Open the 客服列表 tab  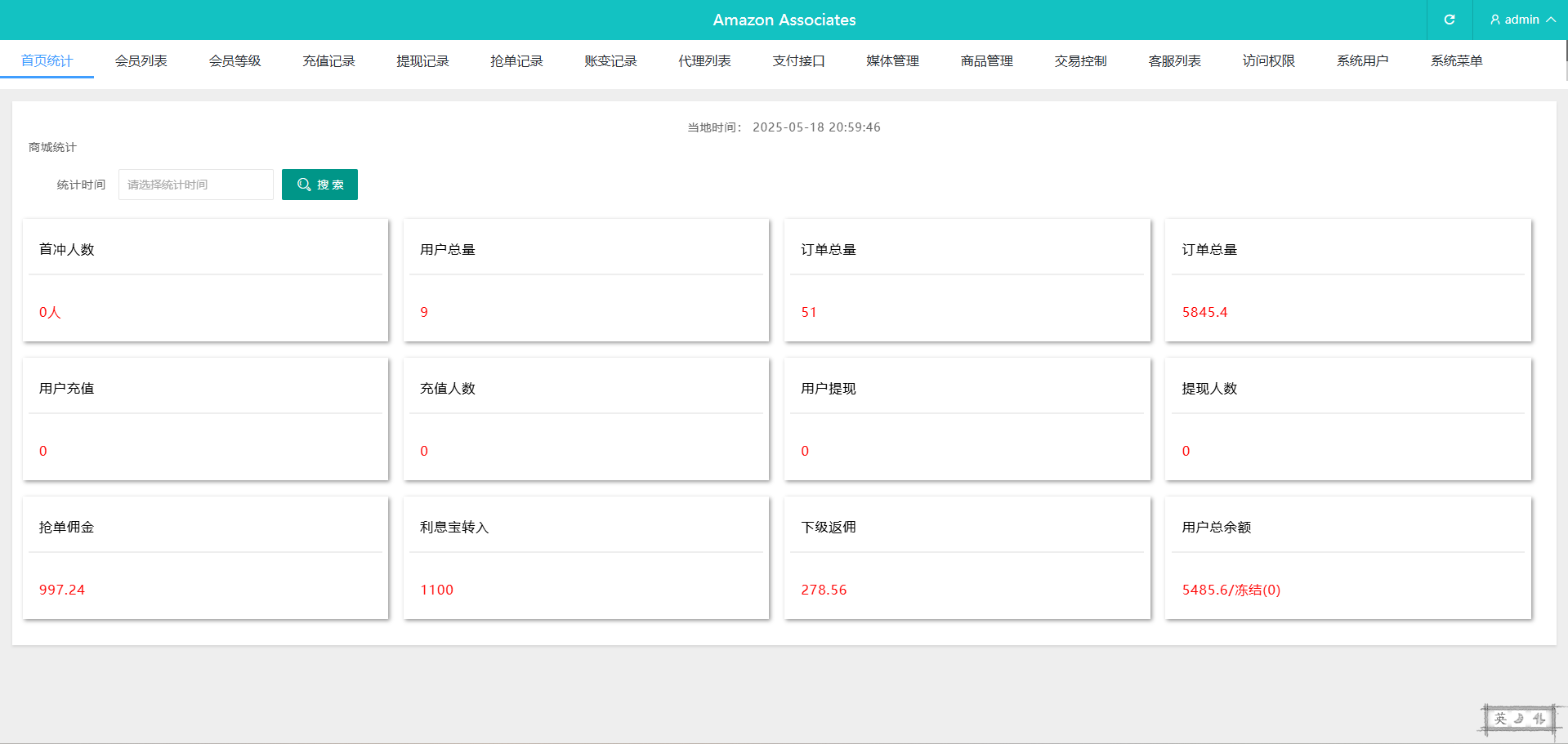coord(1174,61)
